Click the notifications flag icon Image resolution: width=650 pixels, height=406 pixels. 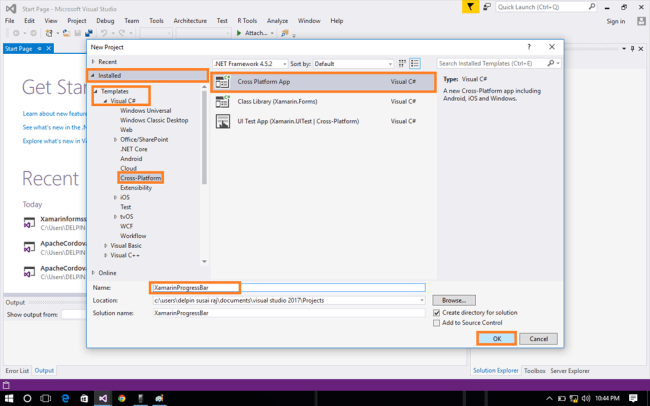click(x=470, y=7)
